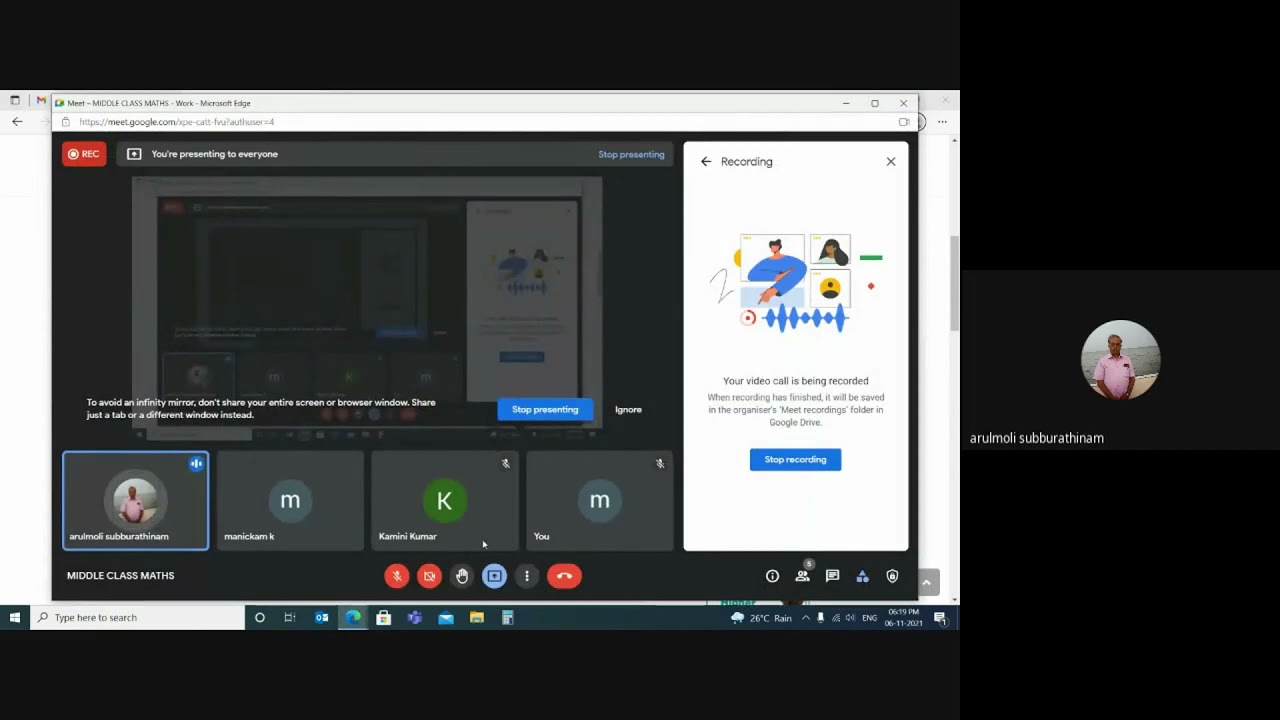
Task: Open Mail app from taskbar
Action: pos(446,618)
